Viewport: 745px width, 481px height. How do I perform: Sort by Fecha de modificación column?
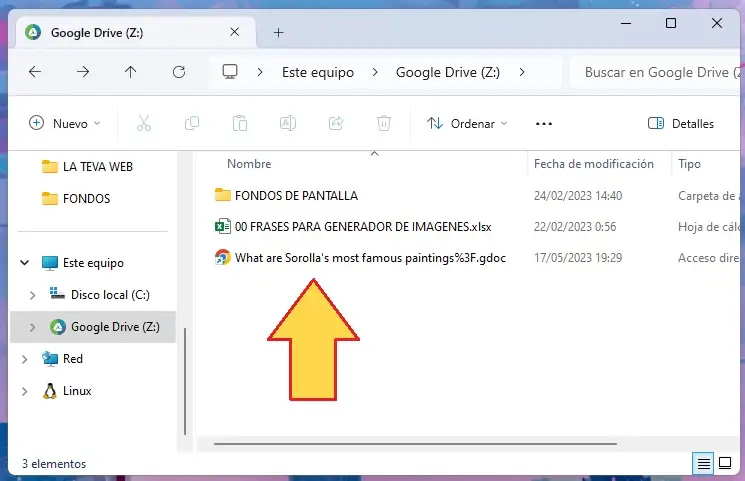(x=593, y=164)
